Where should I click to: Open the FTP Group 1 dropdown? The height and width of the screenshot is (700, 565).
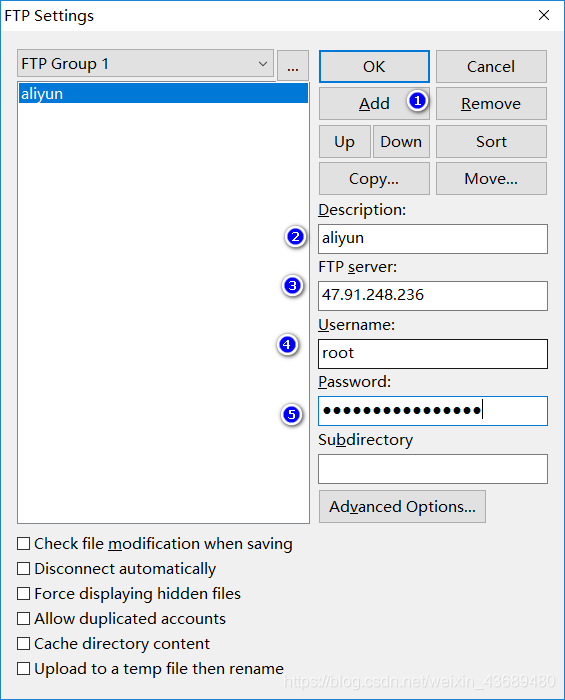145,64
